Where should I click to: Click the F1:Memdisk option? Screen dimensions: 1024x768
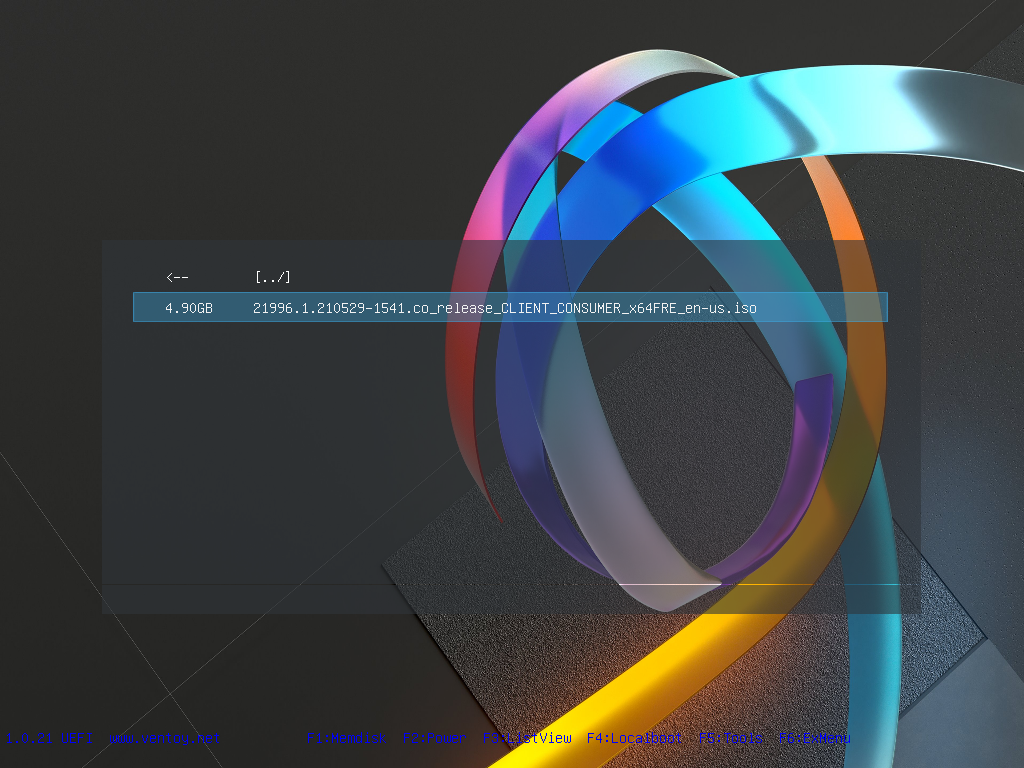pos(346,738)
